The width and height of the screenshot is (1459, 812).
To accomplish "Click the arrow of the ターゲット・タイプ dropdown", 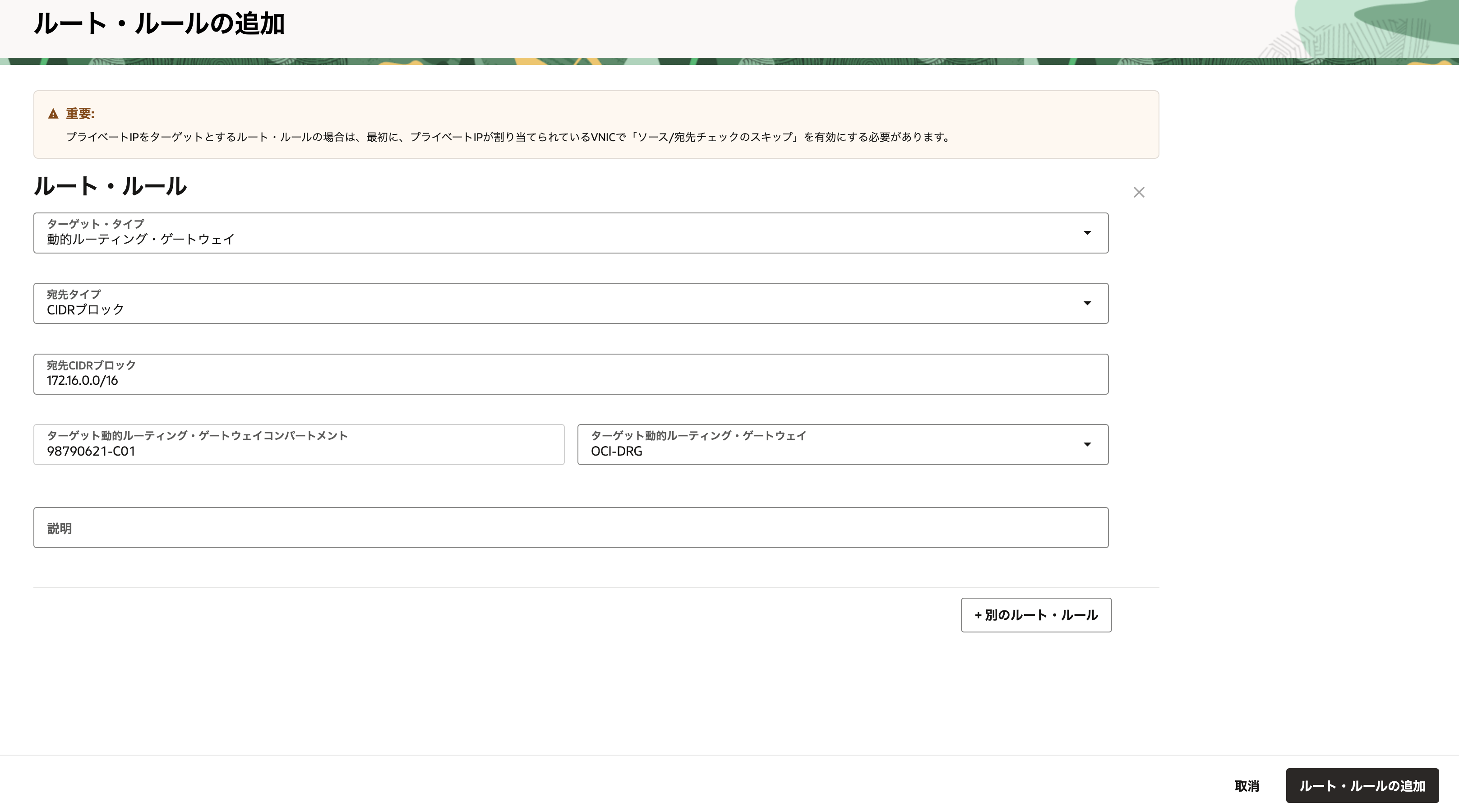I will click(1087, 233).
